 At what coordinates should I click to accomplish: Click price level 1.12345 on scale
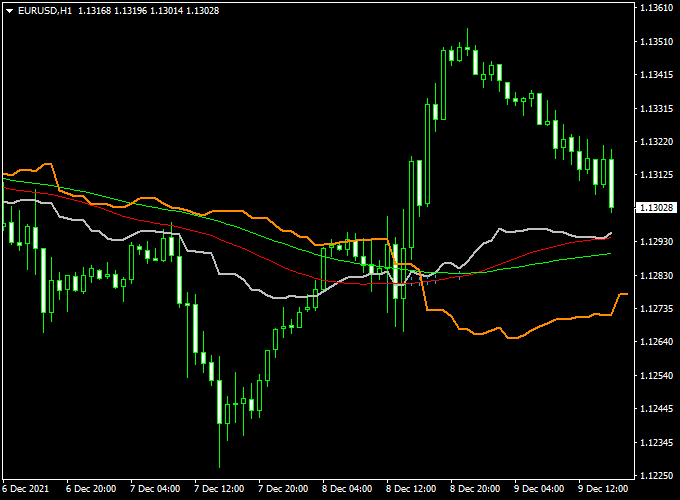657,442
